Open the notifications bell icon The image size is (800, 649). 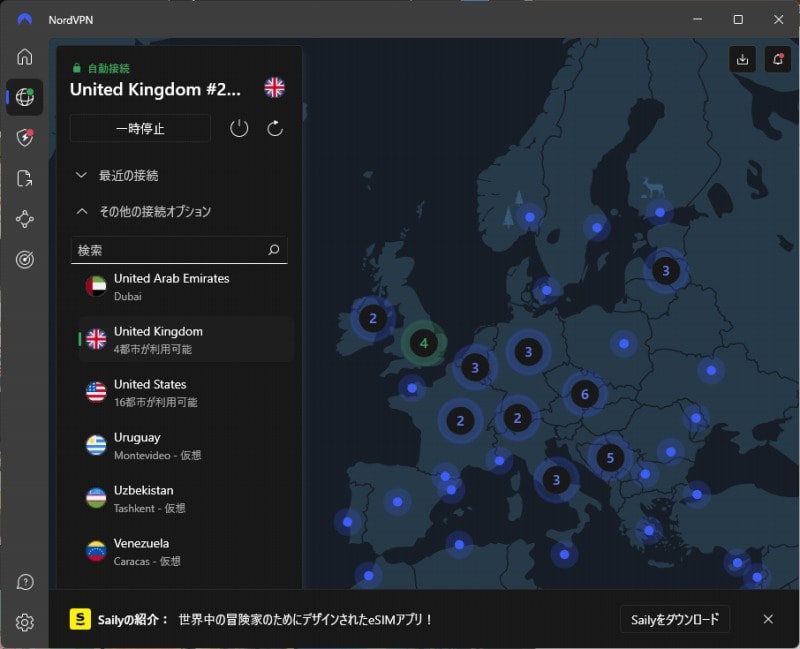[x=778, y=59]
